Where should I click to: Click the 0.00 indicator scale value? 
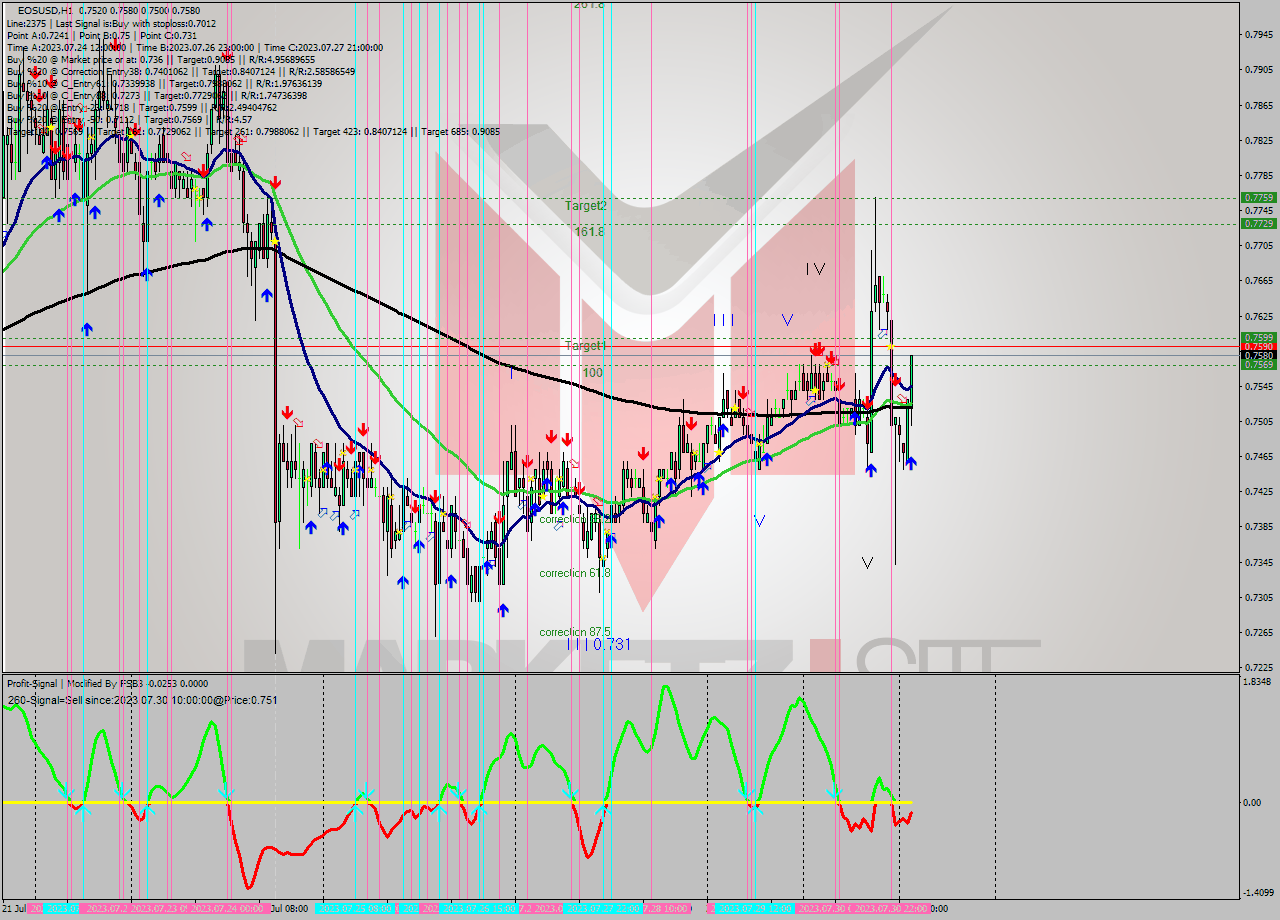click(x=1254, y=802)
